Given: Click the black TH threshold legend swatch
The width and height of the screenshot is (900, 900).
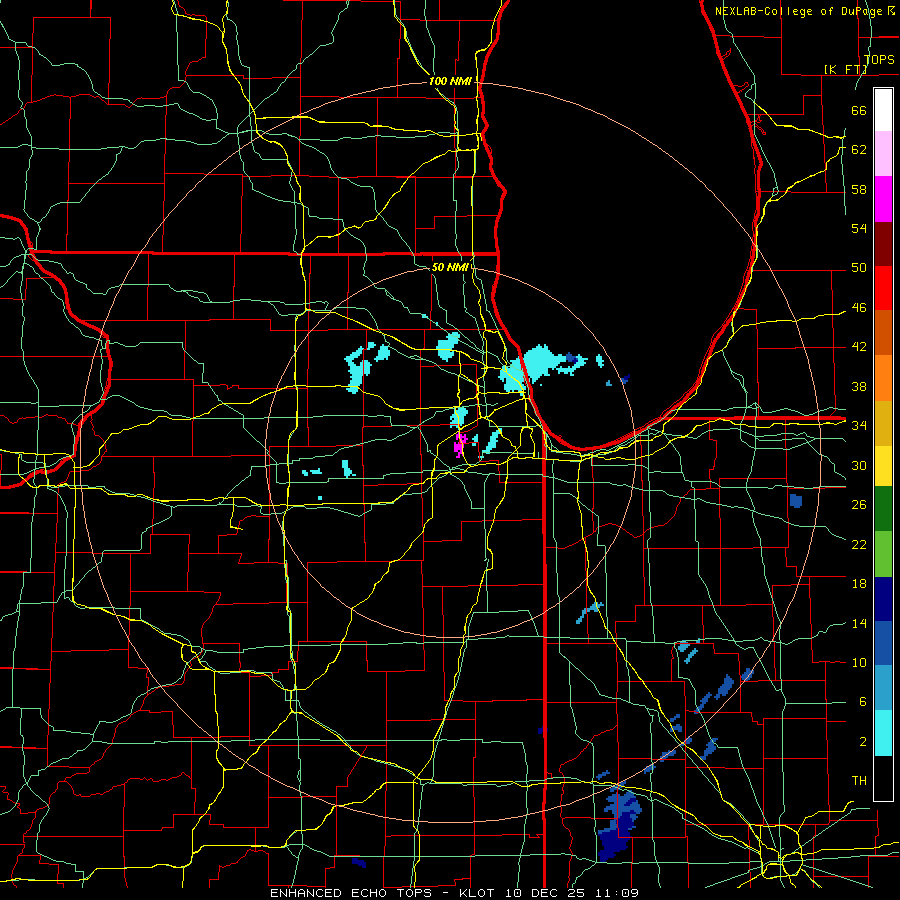Looking at the screenshot, I should pyautogui.click(x=883, y=778).
